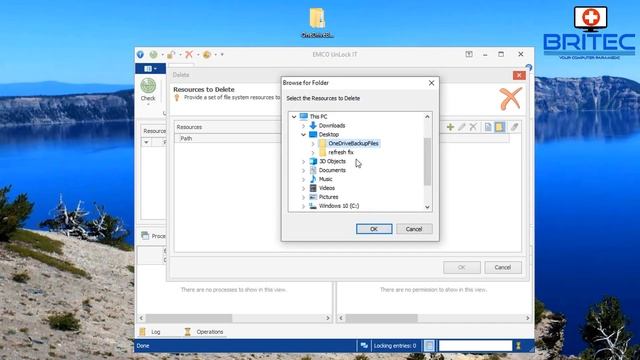
Task: Click the red X delete icon in title toolbar
Action: click(x=189, y=54)
